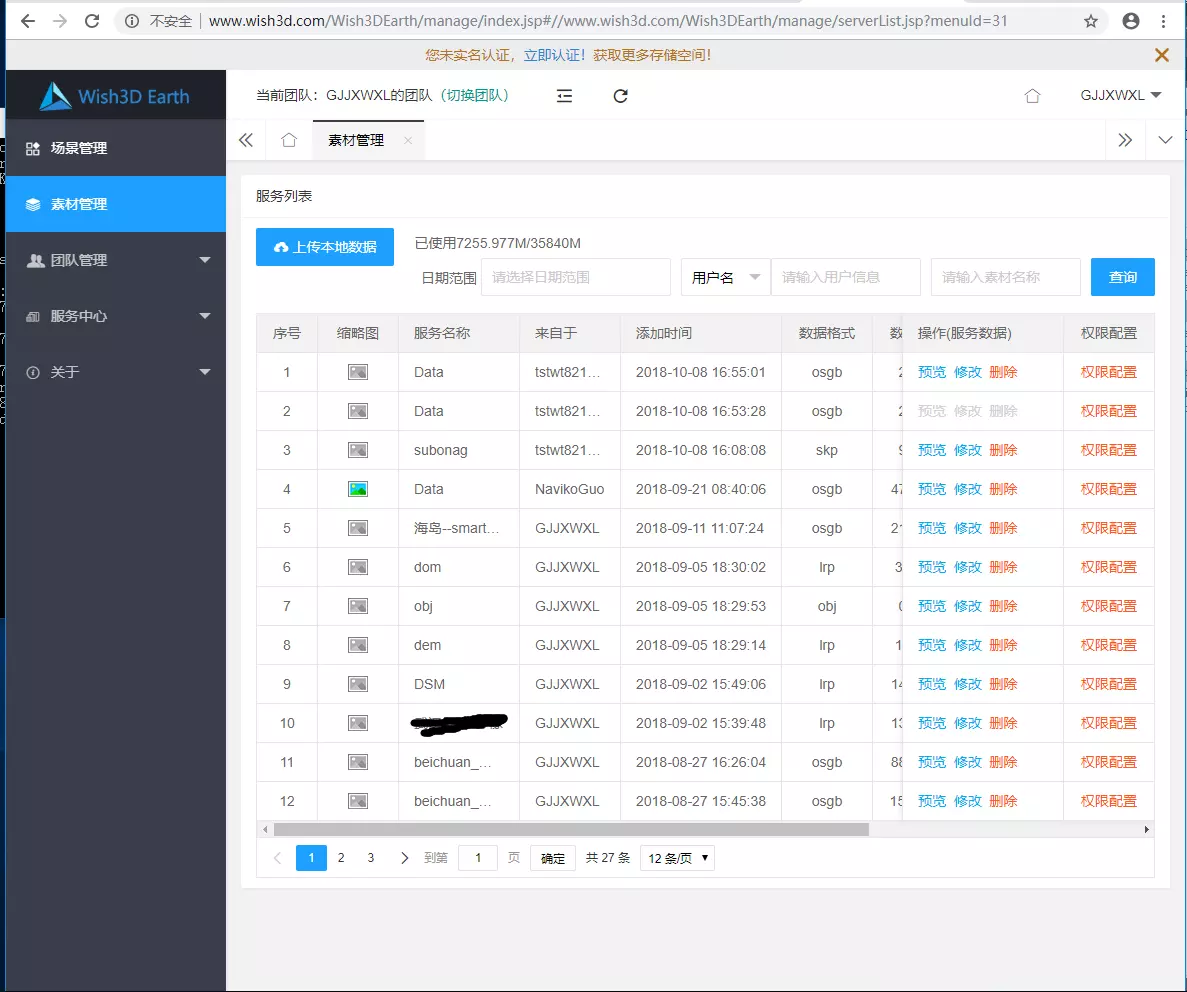Click 修改 for subonag row
This screenshot has width=1187, height=992.
tap(967, 450)
